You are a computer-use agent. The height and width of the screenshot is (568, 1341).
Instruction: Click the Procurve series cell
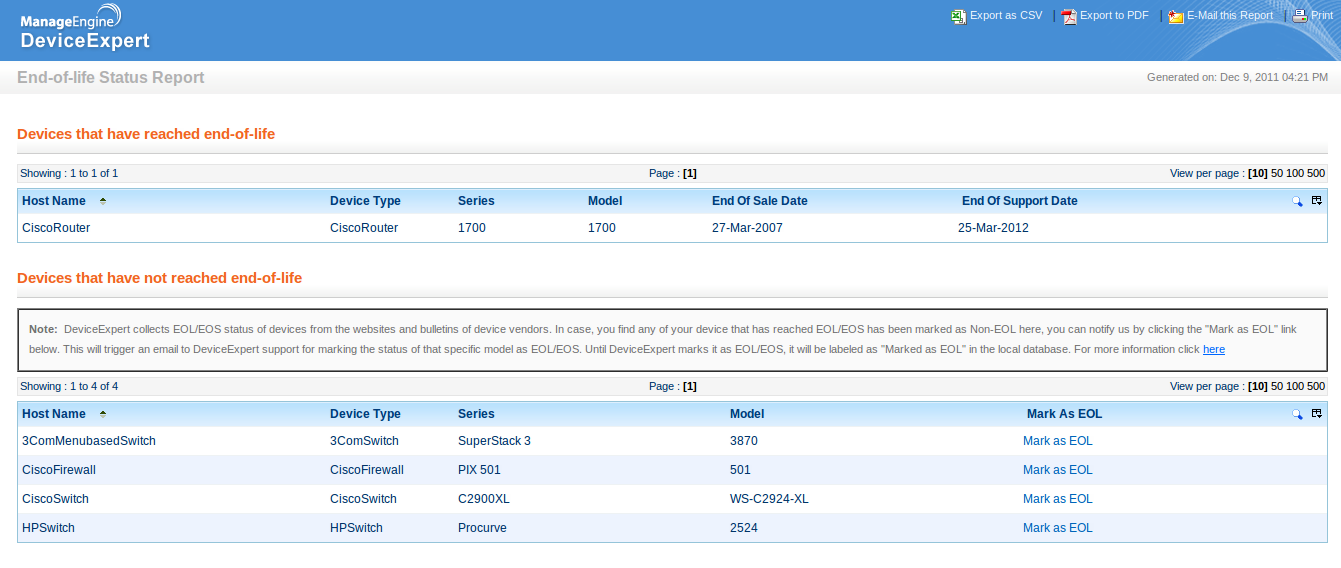[482, 528]
